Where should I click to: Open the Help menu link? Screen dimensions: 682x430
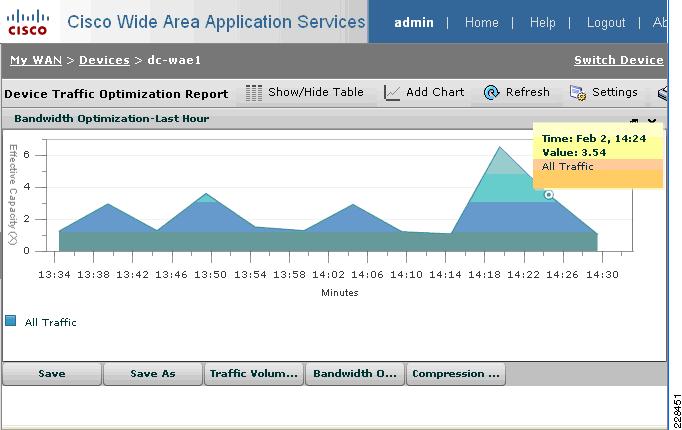(542, 23)
